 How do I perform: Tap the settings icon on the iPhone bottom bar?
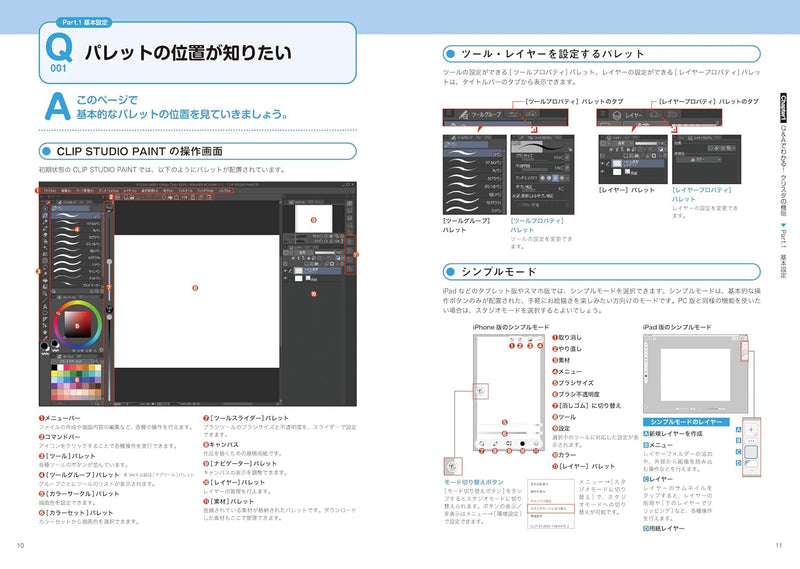pos(509,443)
